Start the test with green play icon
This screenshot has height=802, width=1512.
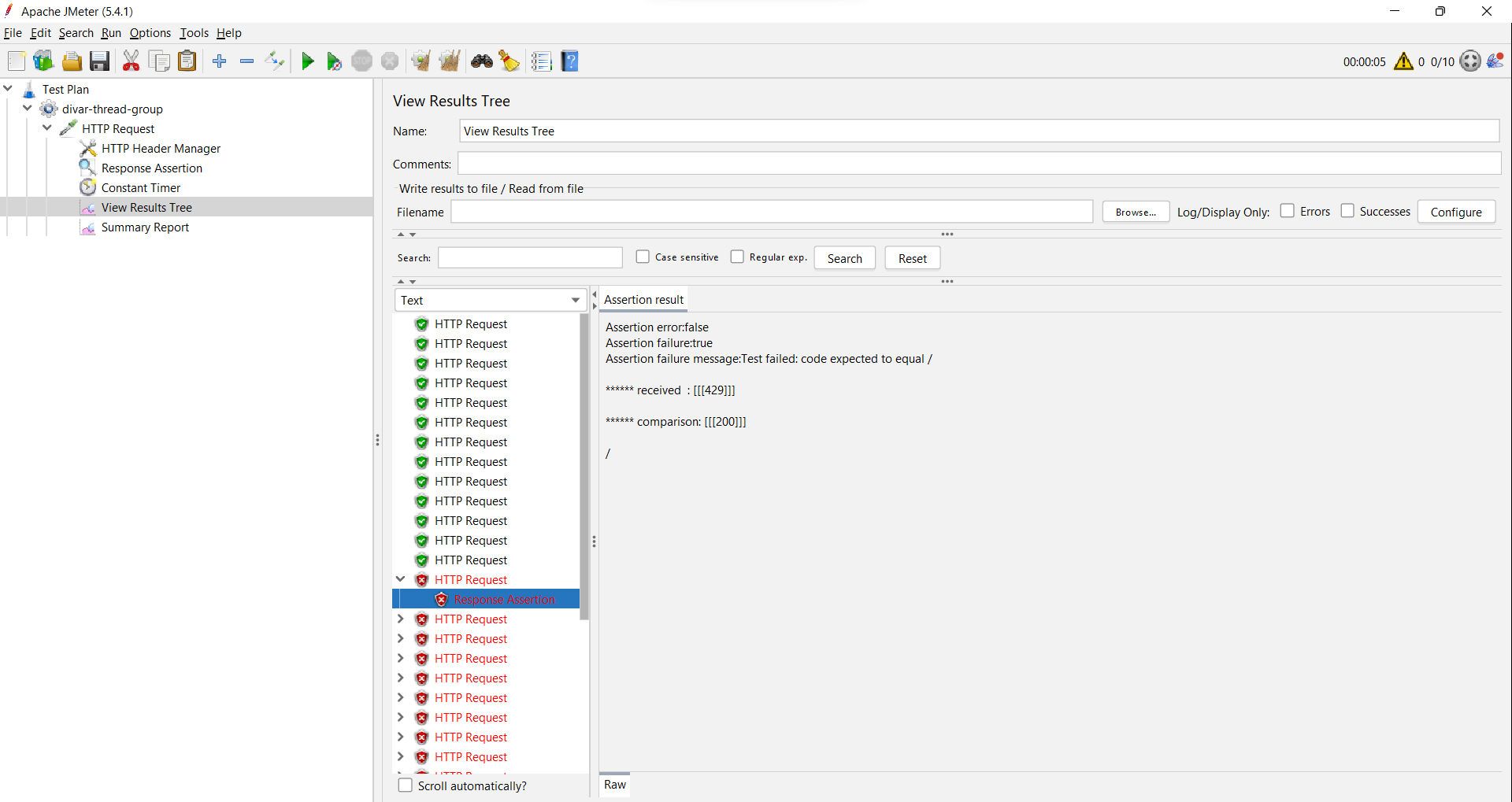[x=308, y=61]
